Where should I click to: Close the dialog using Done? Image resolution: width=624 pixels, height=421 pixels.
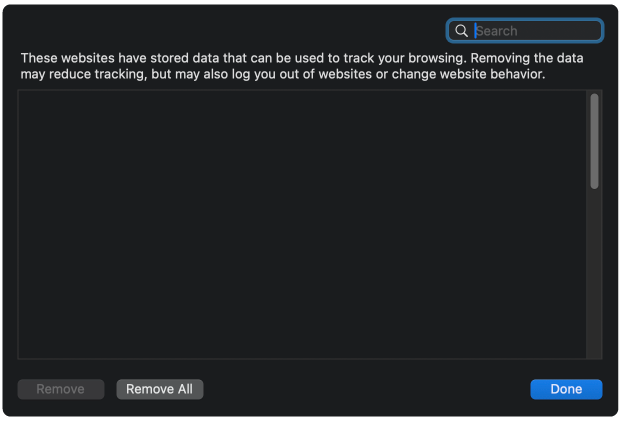566,389
